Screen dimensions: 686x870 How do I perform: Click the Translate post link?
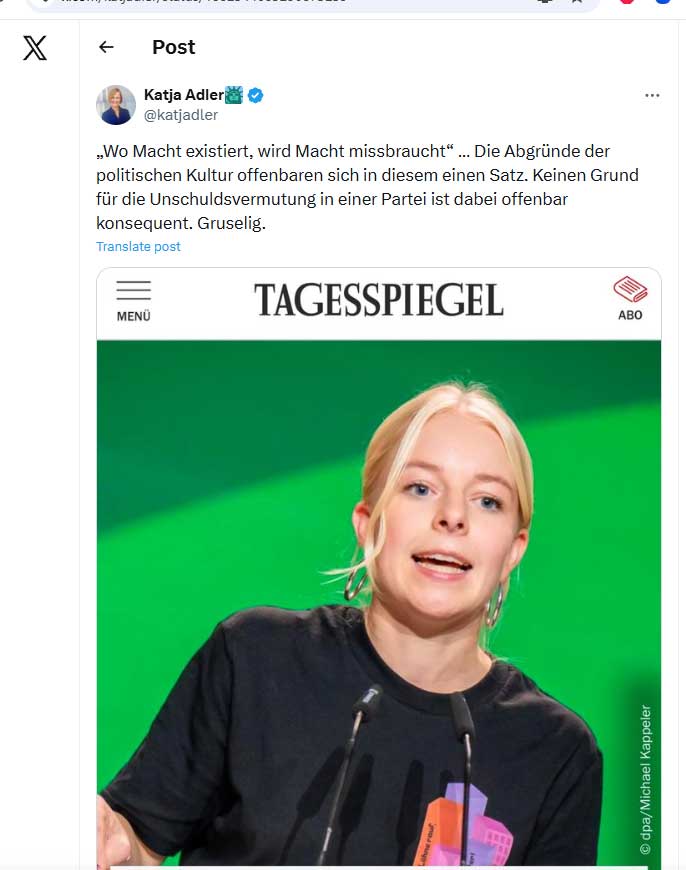[138, 246]
